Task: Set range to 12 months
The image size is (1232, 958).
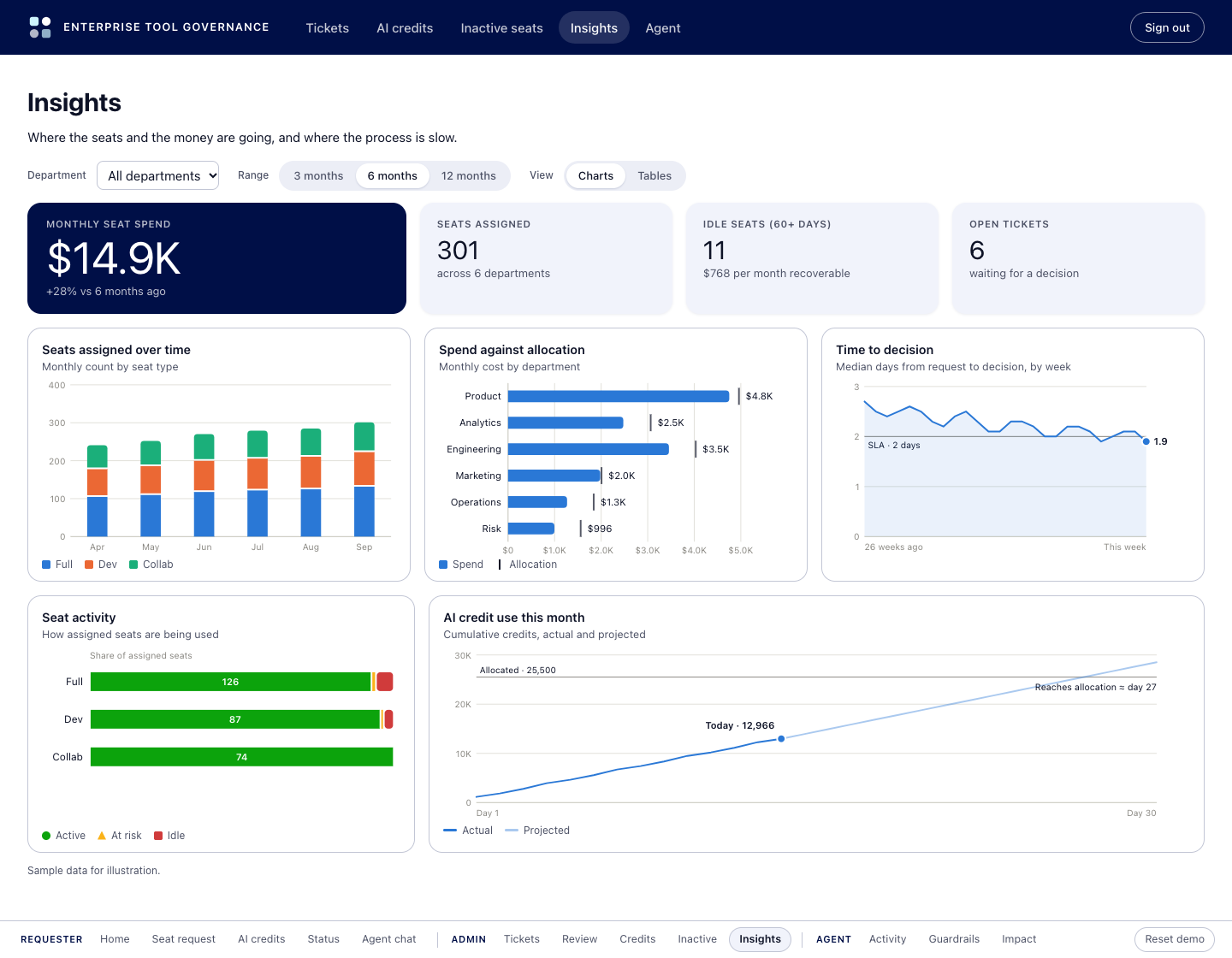Action: pyautogui.click(x=469, y=175)
